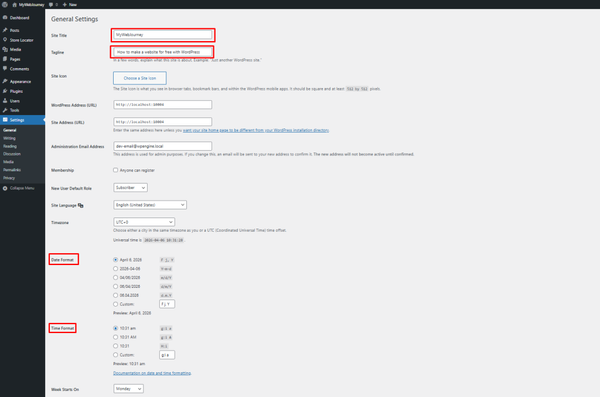Click the Comments icon in the sidebar
The image size is (600, 397).
click(x=5, y=69)
